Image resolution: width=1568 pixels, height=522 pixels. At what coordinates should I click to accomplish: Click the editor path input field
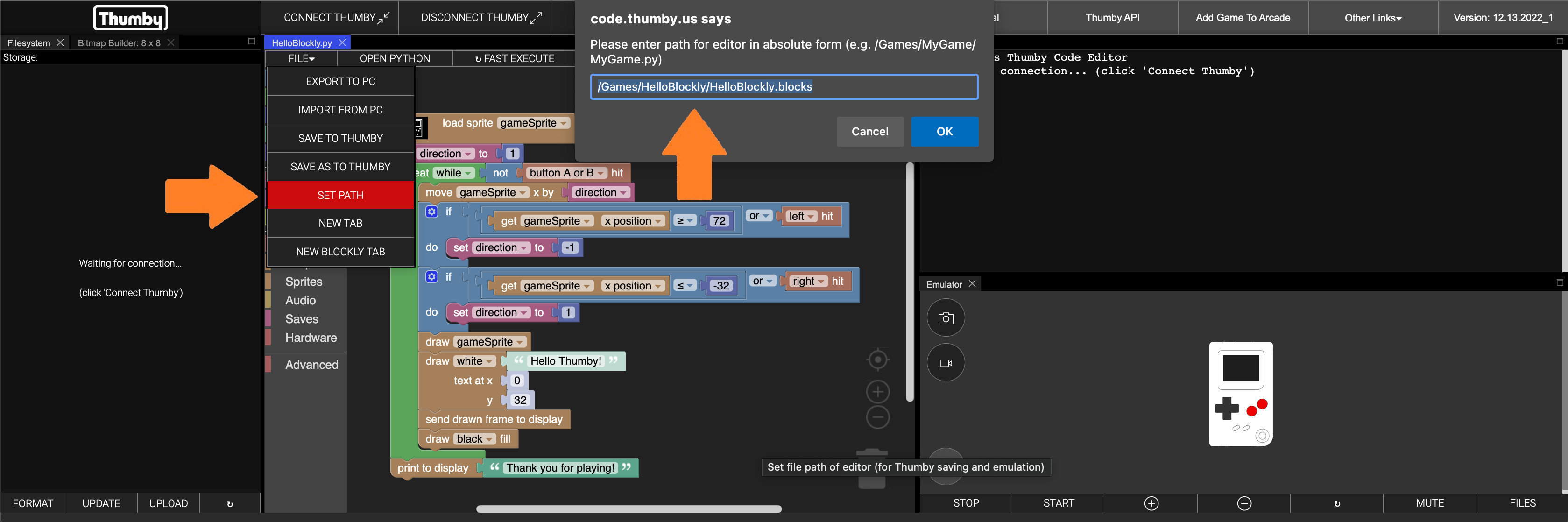[x=784, y=87]
